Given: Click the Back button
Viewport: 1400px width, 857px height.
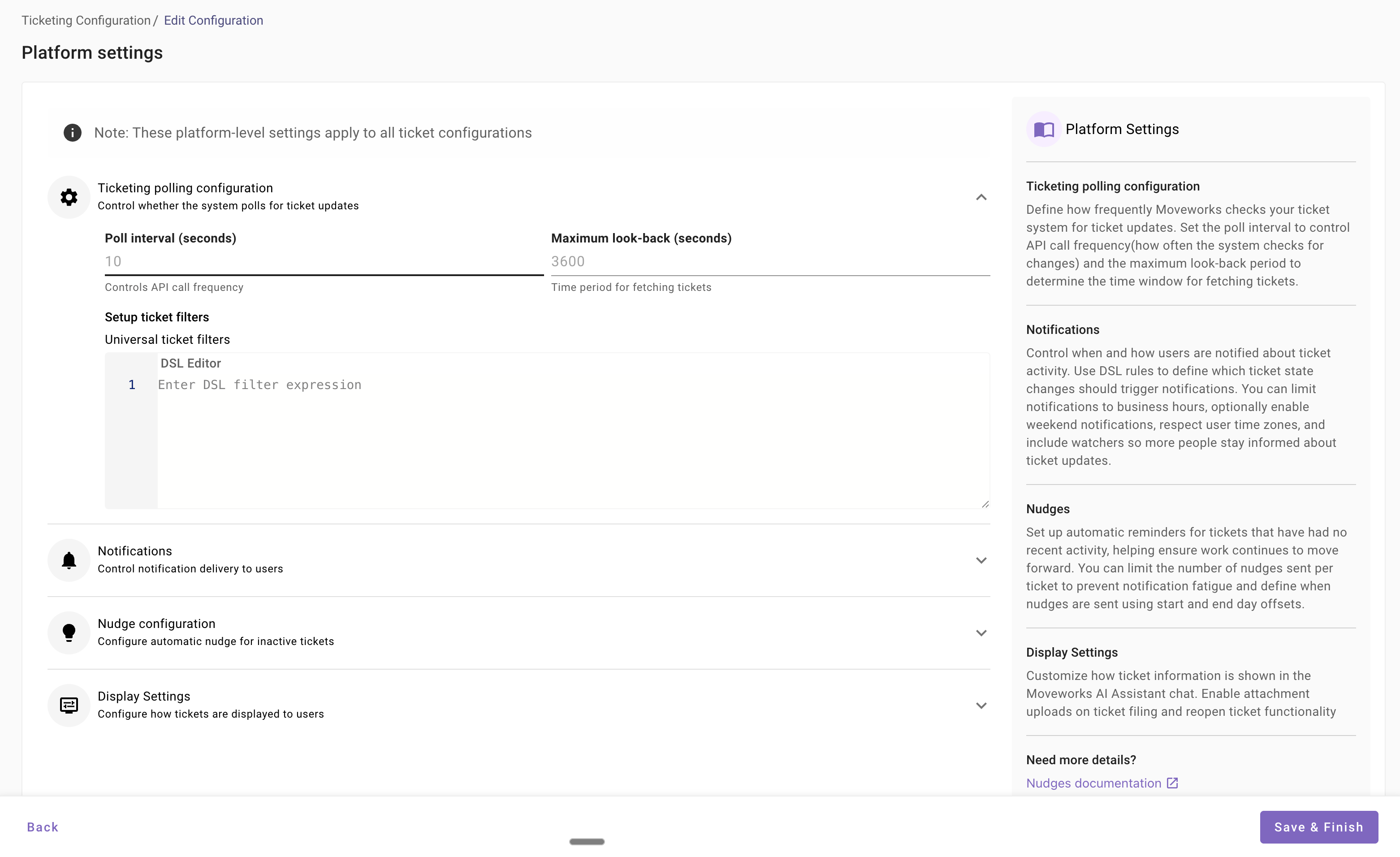Looking at the screenshot, I should point(43,827).
